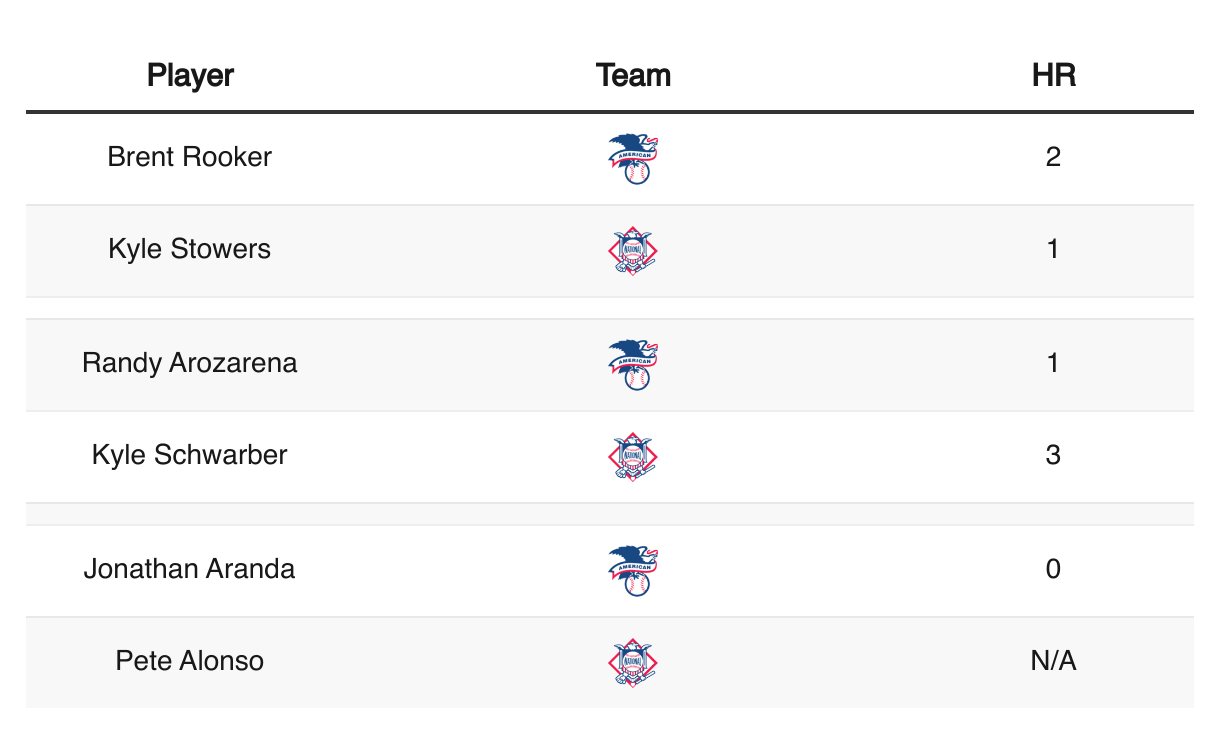This screenshot has height=734, width=1220.
Task: Click Pete Alonso's N/A home run cell
Action: tap(1053, 661)
